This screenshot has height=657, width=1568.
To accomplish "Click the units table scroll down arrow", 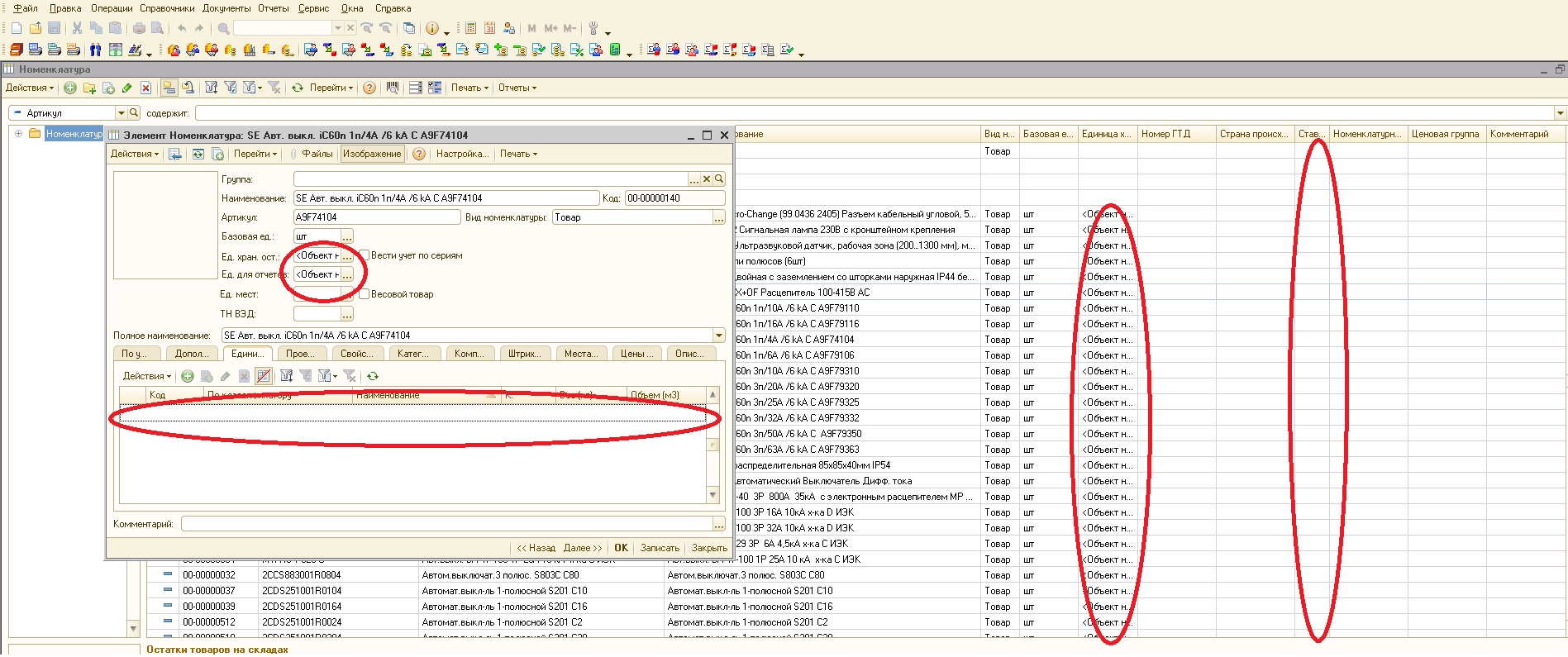I will [713, 495].
